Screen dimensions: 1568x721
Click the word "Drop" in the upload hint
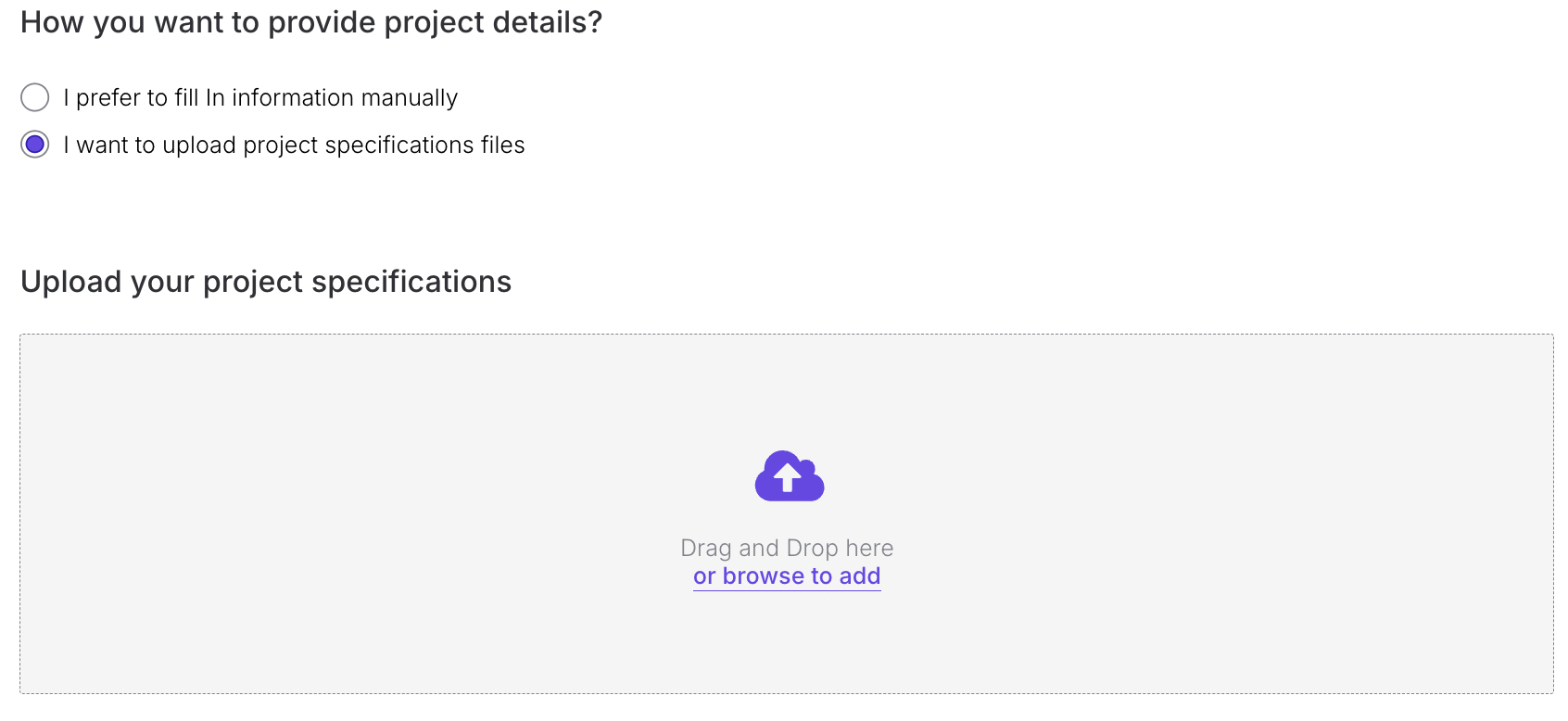point(812,548)
